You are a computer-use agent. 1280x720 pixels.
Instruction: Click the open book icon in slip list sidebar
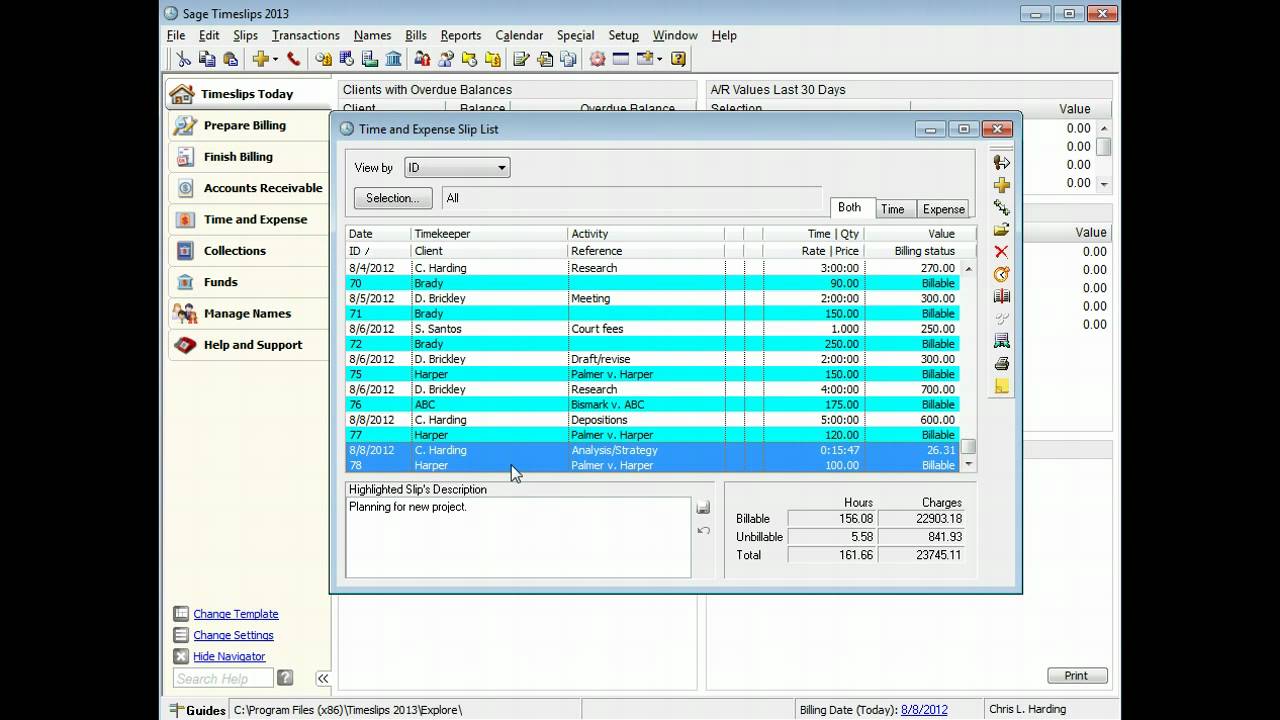(1001, 296)
